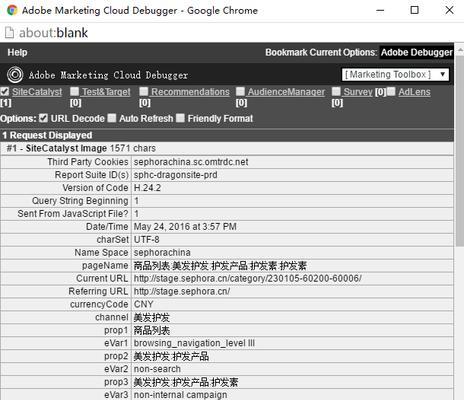Select the Referring URL 'http://stage.sephora.cn/'

(182, 291)
